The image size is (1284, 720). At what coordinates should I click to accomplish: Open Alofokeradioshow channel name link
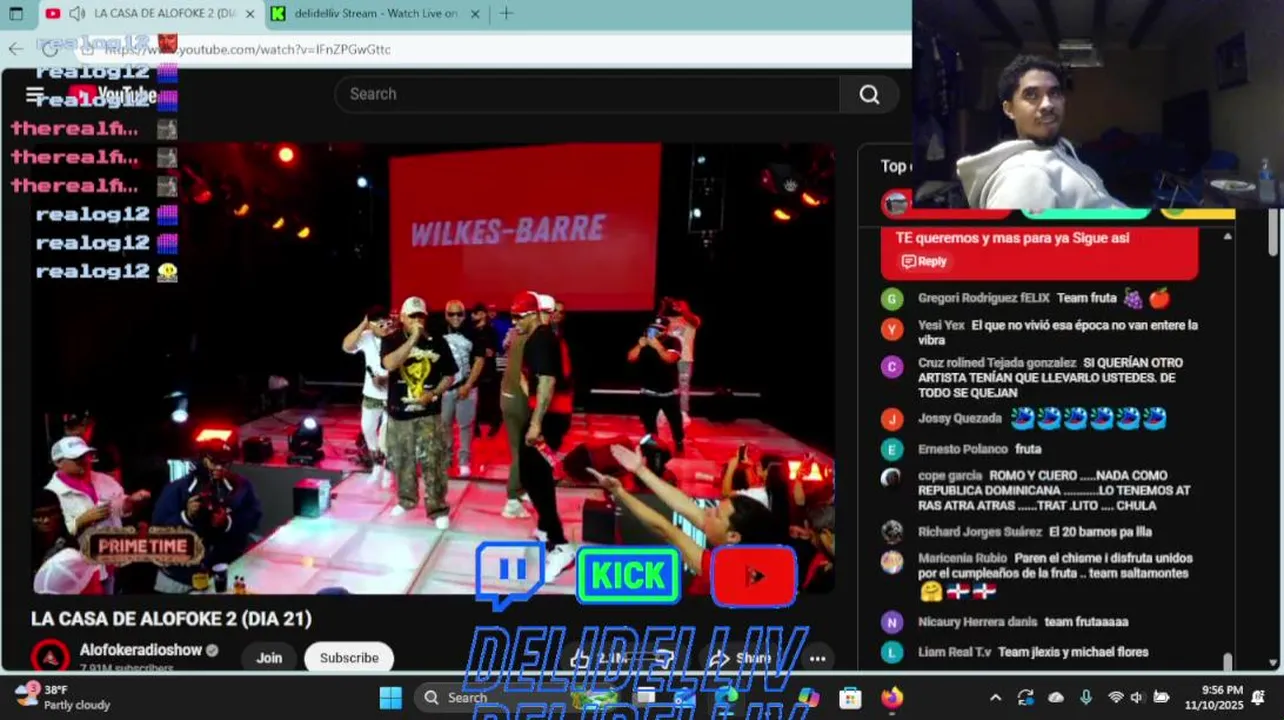[x=140, y=650]
